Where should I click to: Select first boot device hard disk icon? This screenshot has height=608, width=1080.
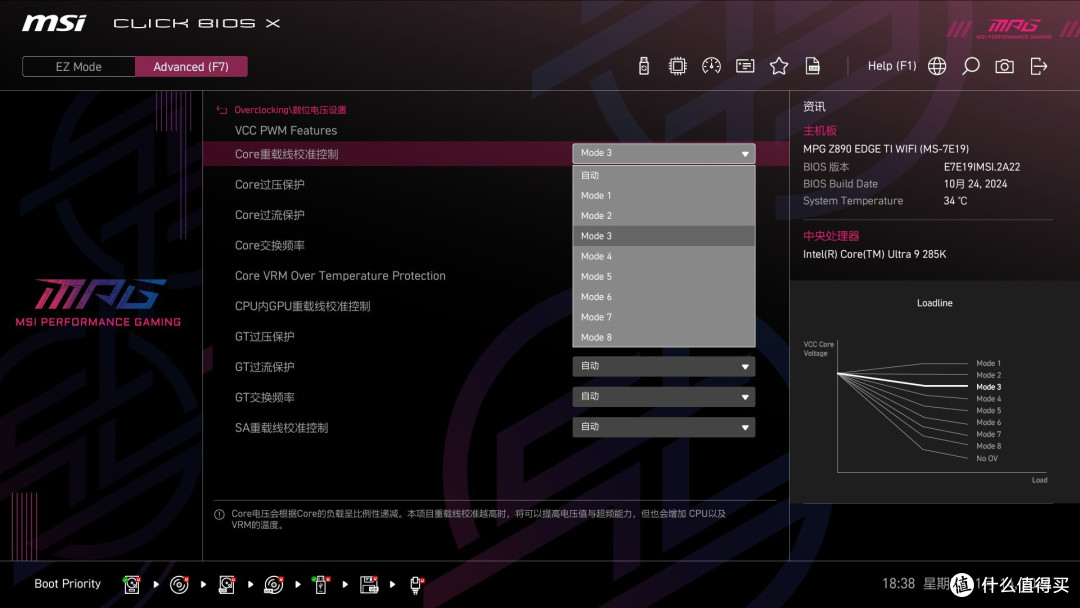(x=132, y=585)
